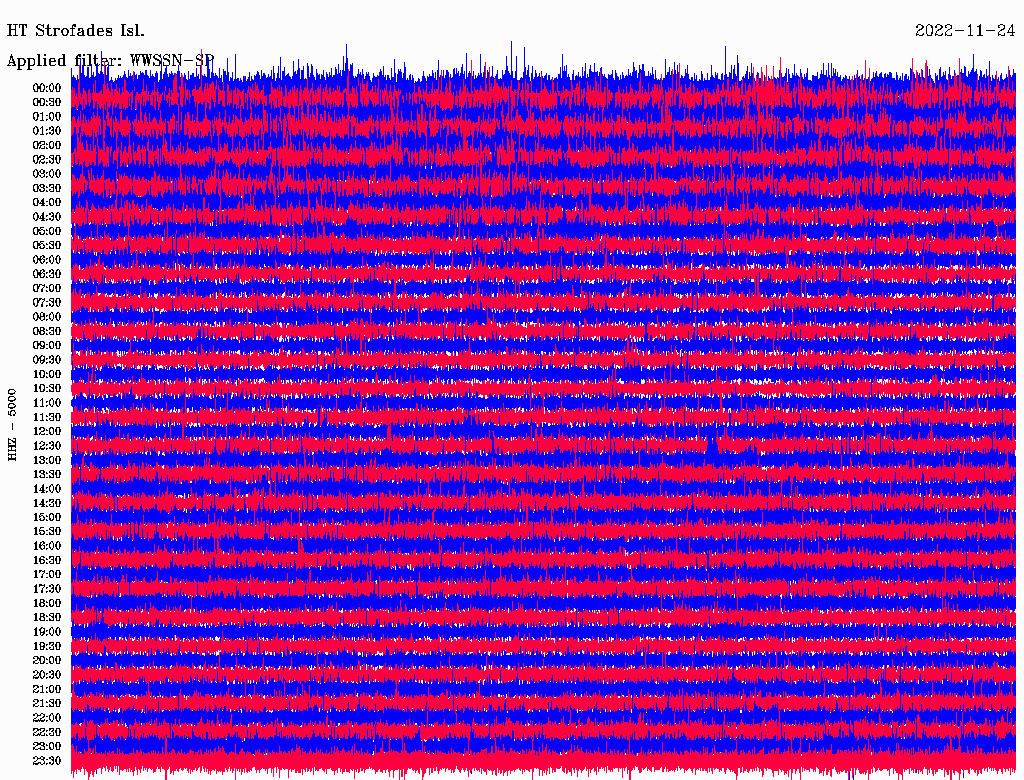Select the 10:00 time label
Image resolution: width=1024 pixels, height=780 pixels.
point(47,374)
